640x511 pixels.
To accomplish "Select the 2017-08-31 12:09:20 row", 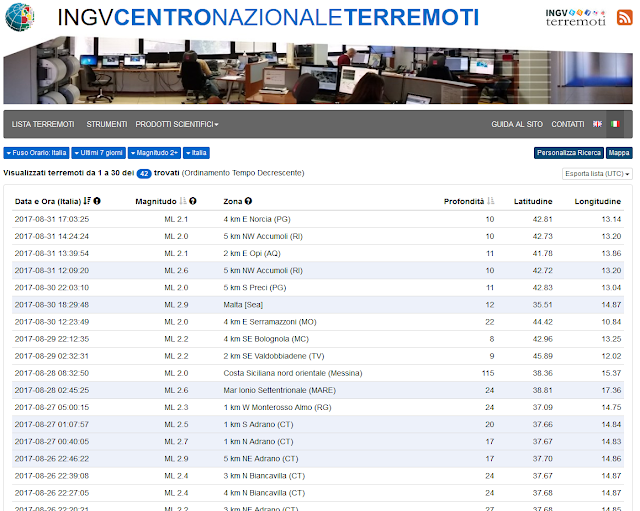I will [x=318, y=271].
